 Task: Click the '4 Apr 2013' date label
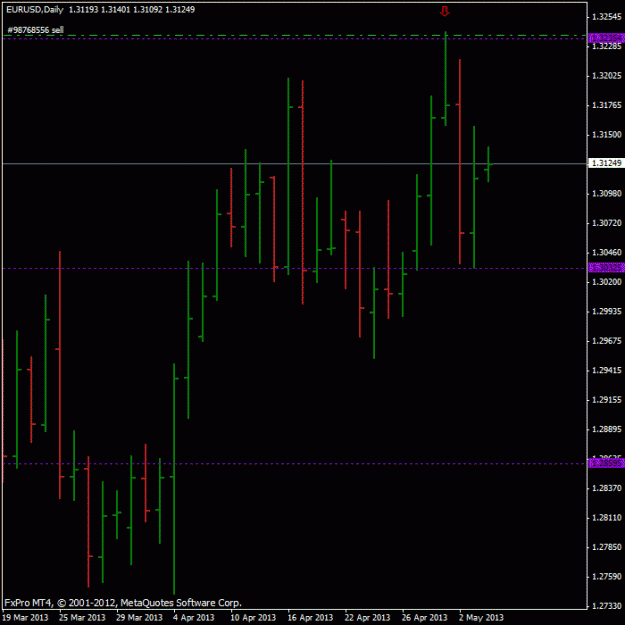pos(194,618)
